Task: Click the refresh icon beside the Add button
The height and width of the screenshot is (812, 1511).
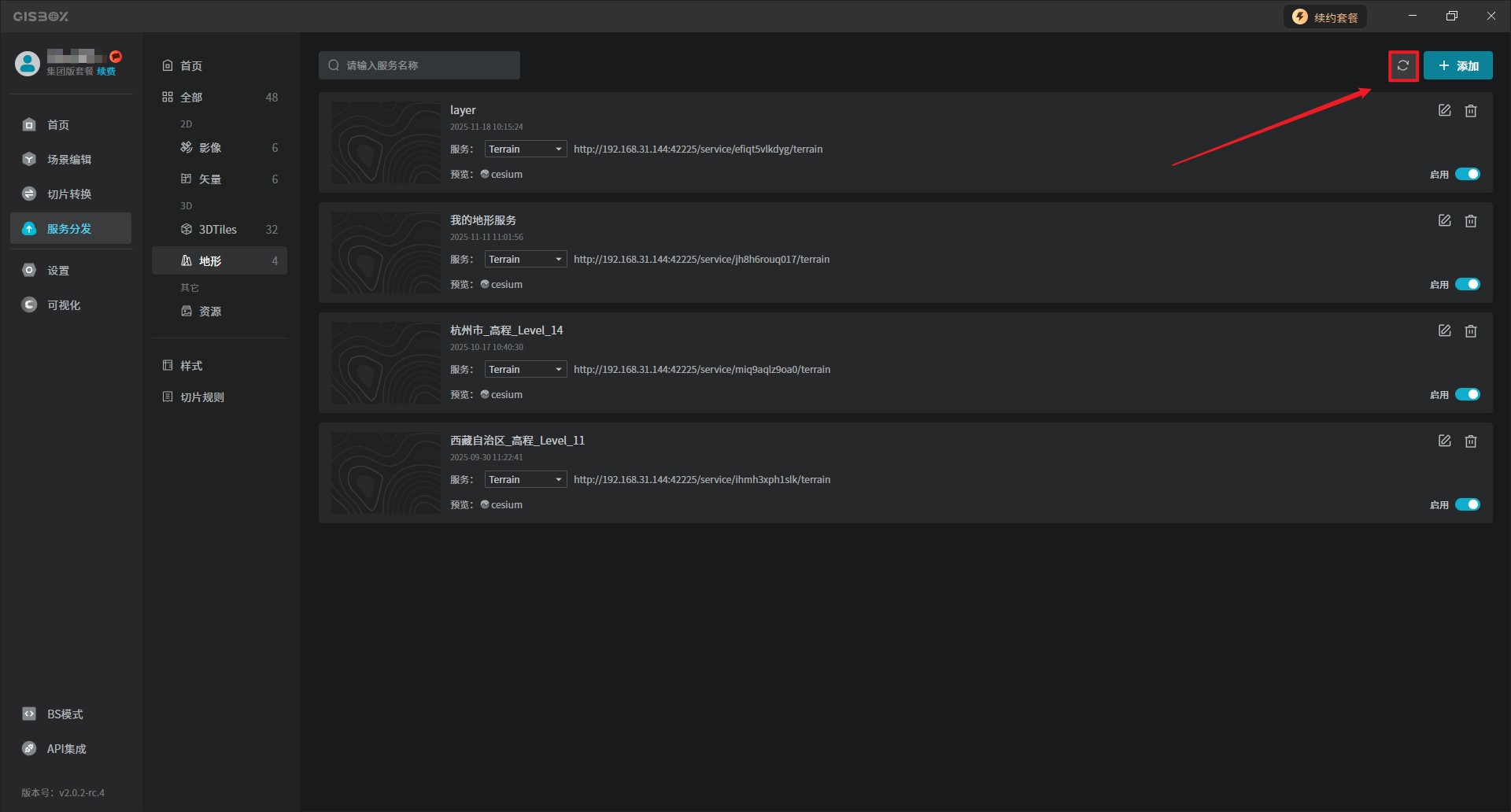Action: click(x=1402, y=66)
